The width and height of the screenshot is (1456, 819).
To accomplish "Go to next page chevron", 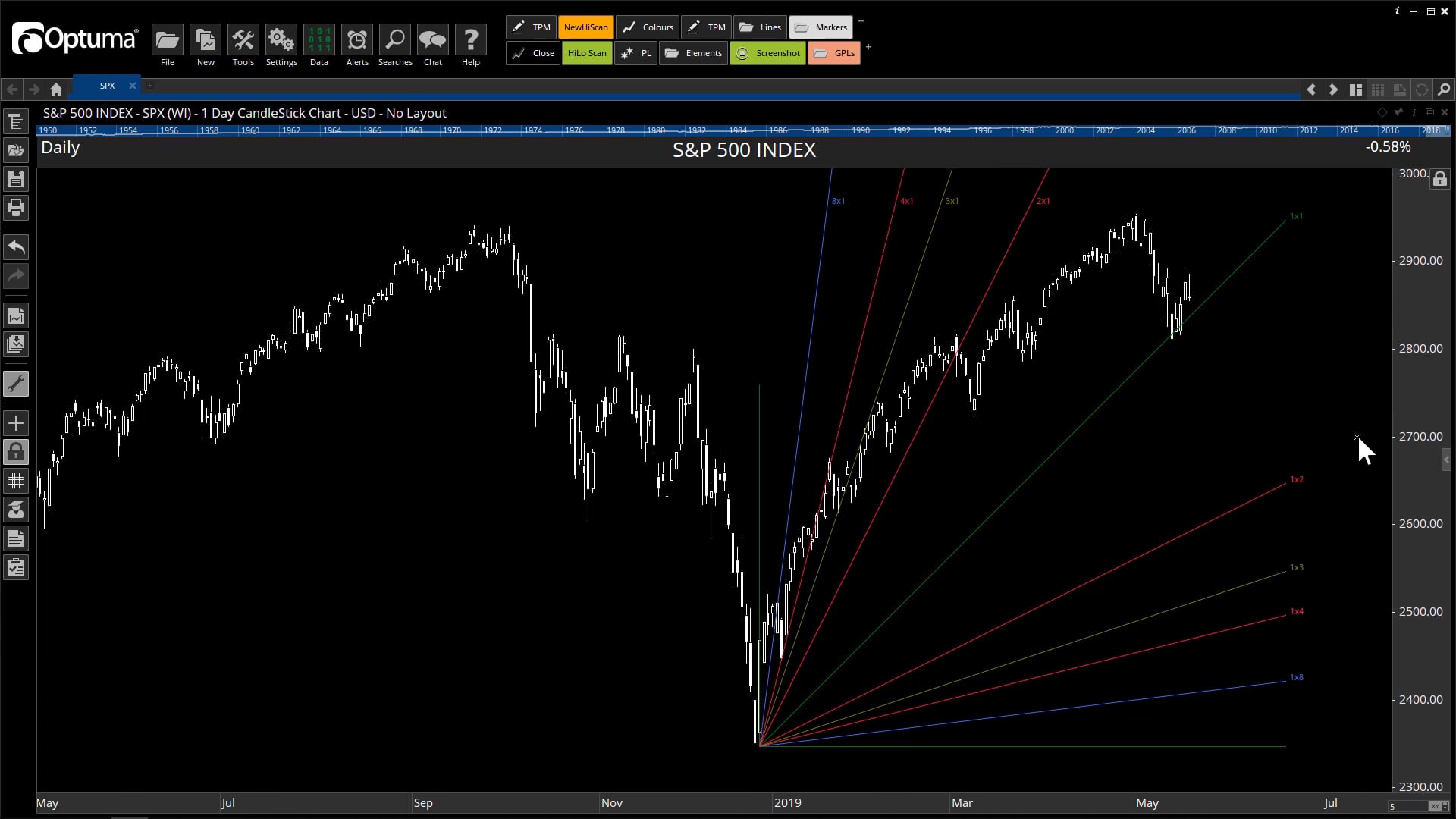I will pos(1333,89).
